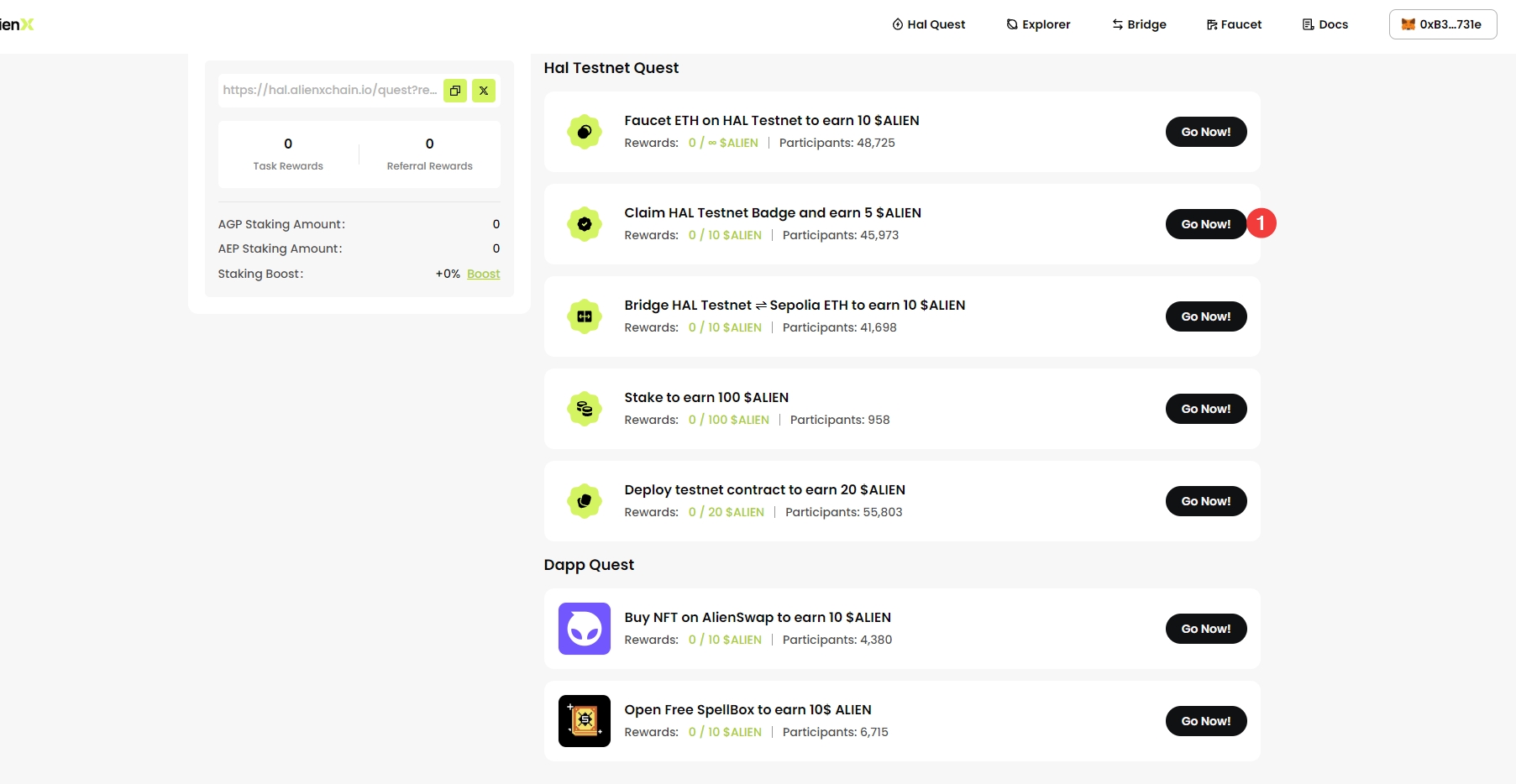
Task: Navigate to the Faucet page
Action: click(x=1235, y=24)
